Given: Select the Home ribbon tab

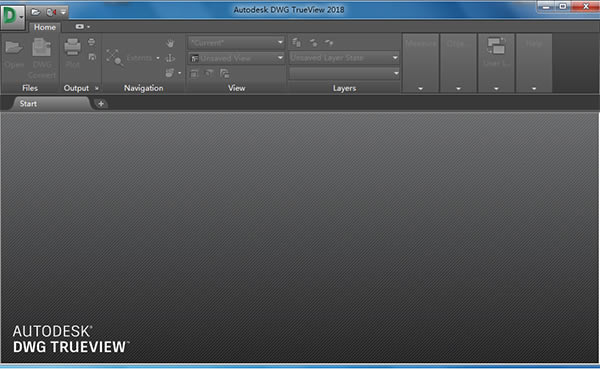Looking at the screenshot, I should 45,27.
